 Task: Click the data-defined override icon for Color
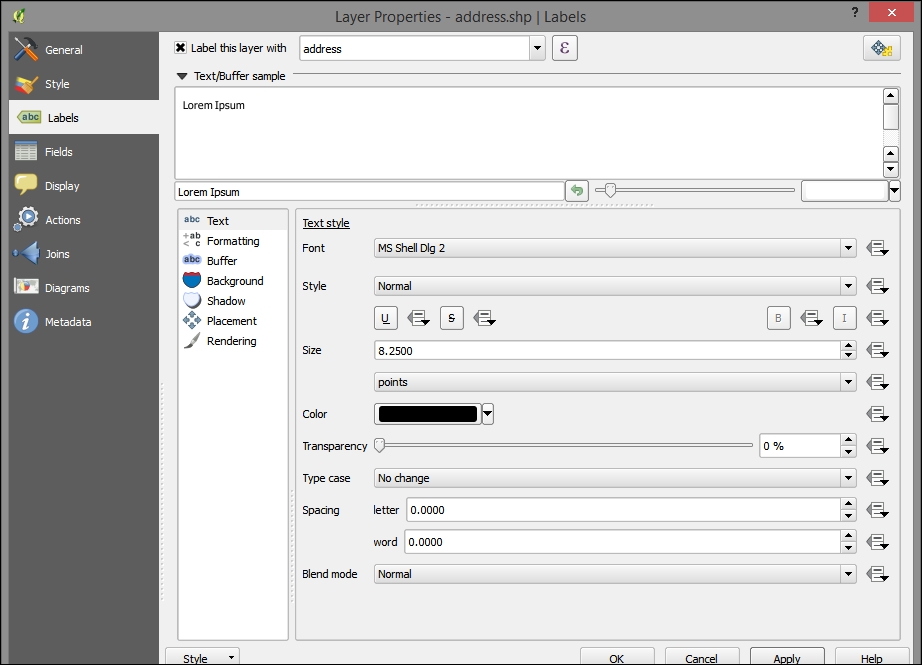coord(878,414)
